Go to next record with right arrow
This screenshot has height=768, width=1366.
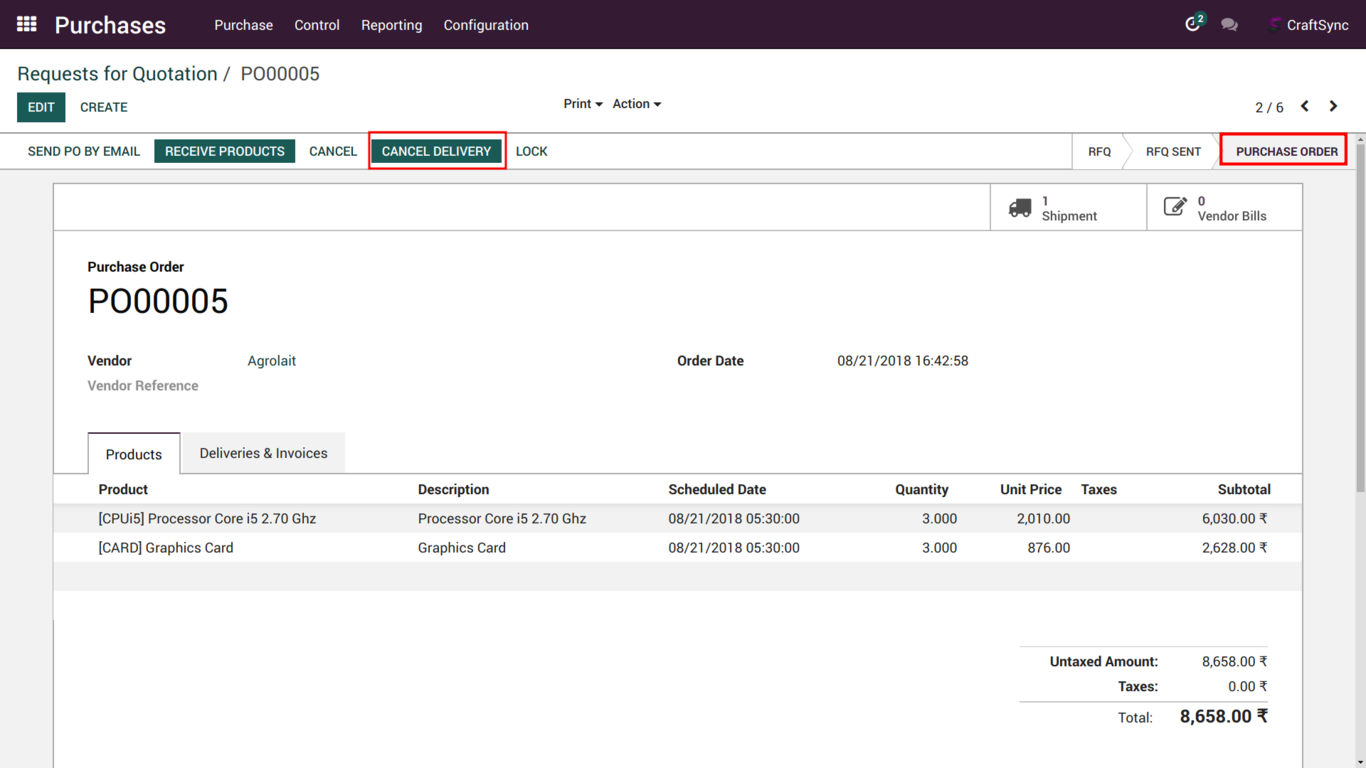1333,106
